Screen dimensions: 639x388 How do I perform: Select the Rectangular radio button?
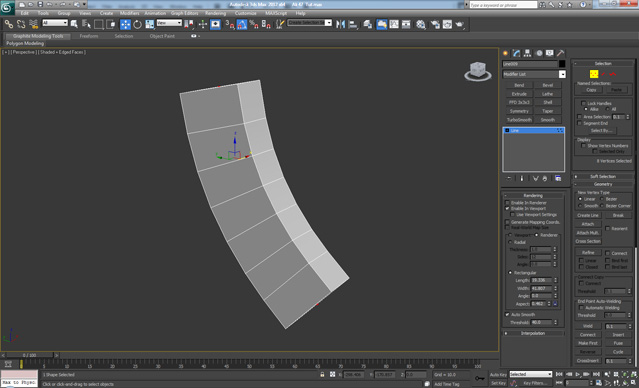510,273
